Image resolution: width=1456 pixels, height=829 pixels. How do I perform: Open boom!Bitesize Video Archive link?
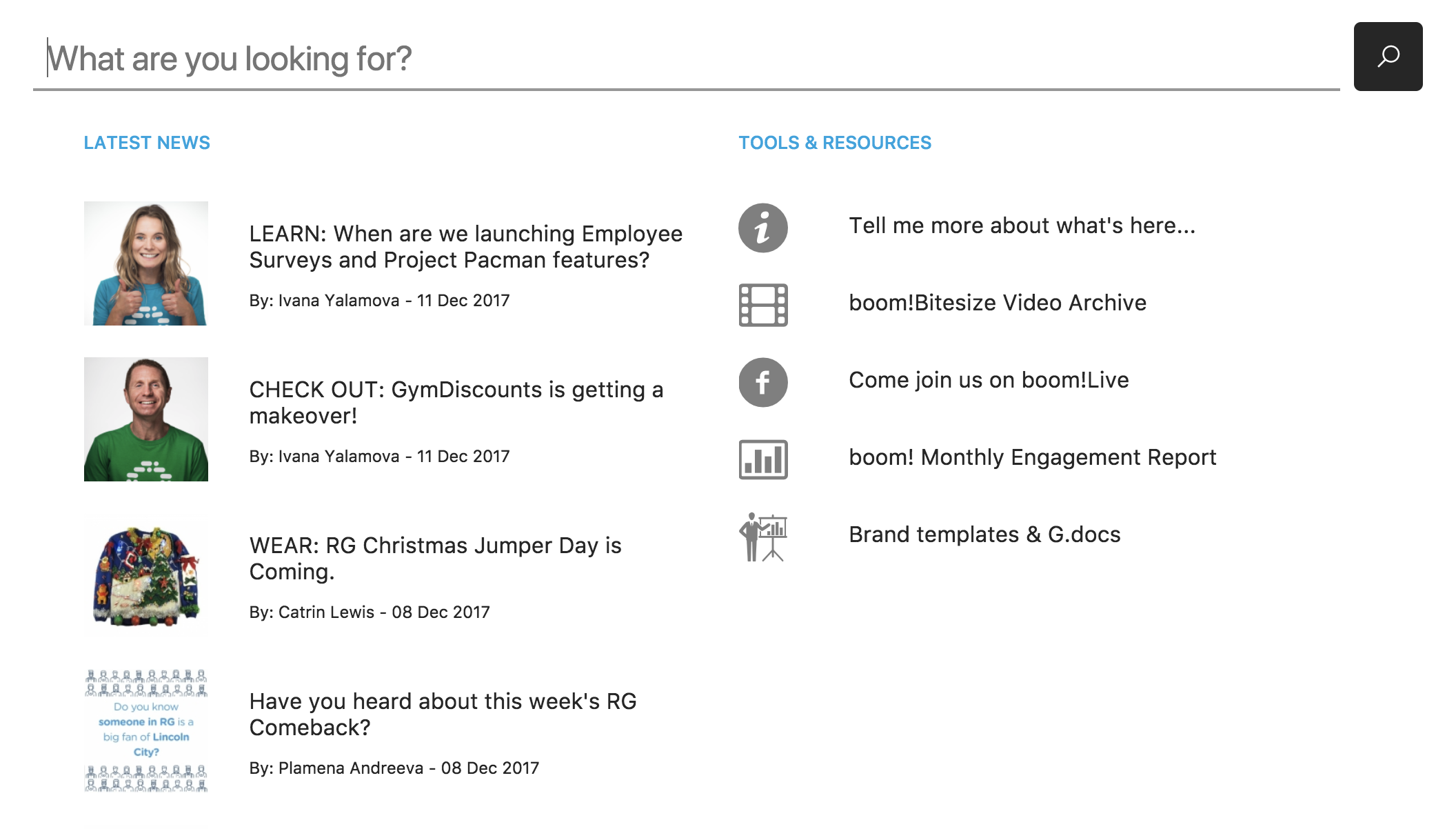coord(998,303)
